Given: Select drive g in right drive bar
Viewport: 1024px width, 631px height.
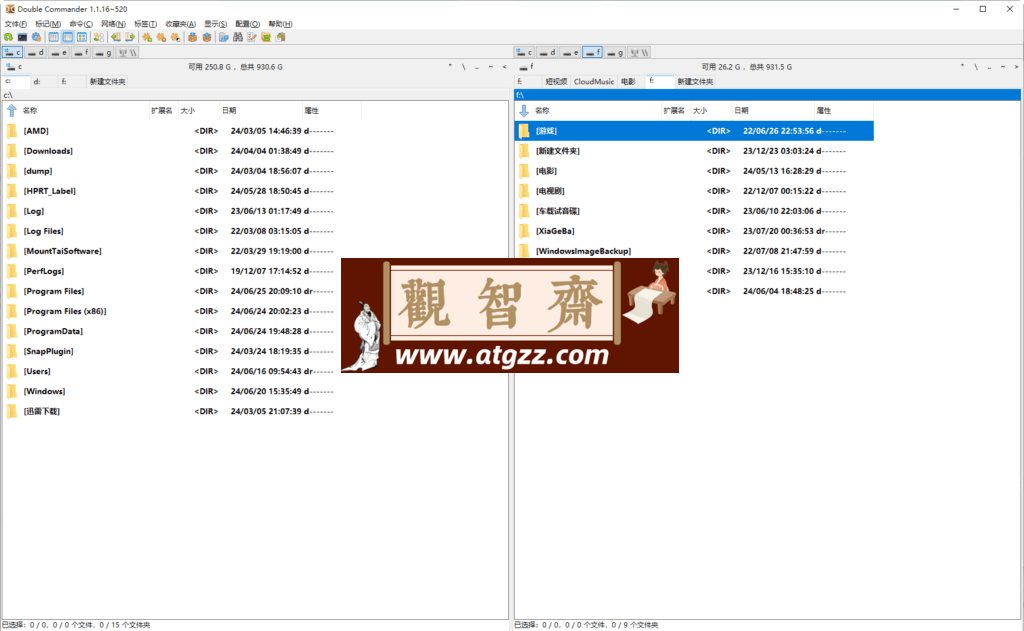Looking at the screenshot, I should point(615,52).
